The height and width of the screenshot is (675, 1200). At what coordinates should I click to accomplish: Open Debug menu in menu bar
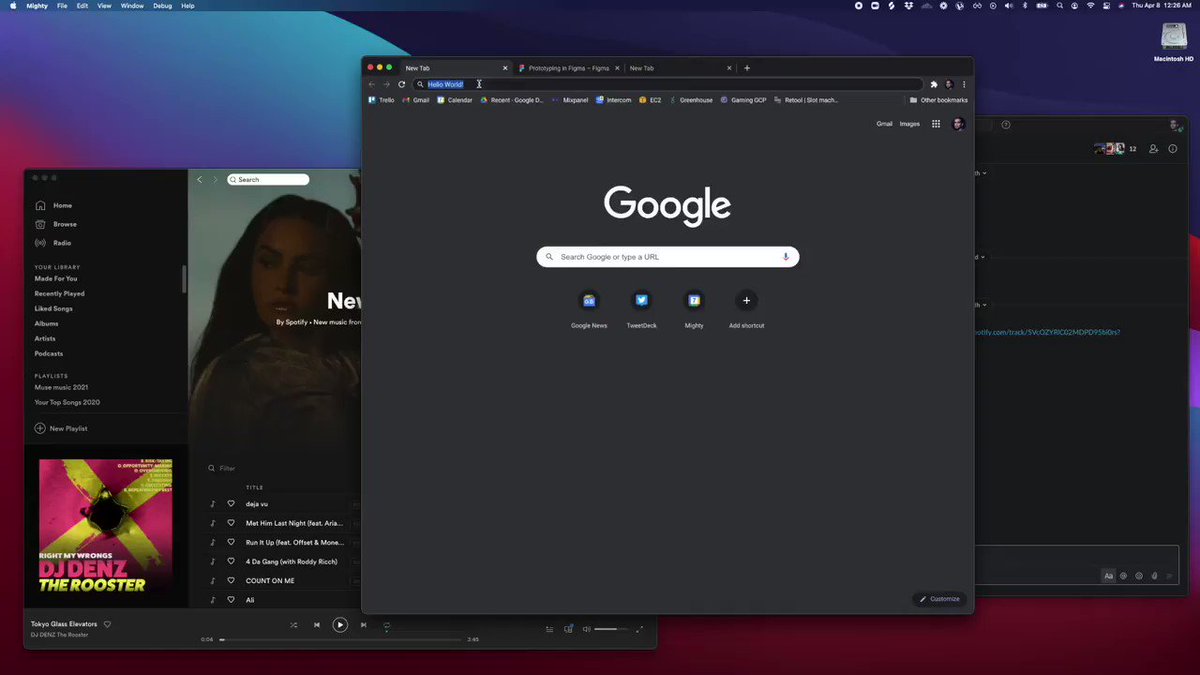click(162, 6)
